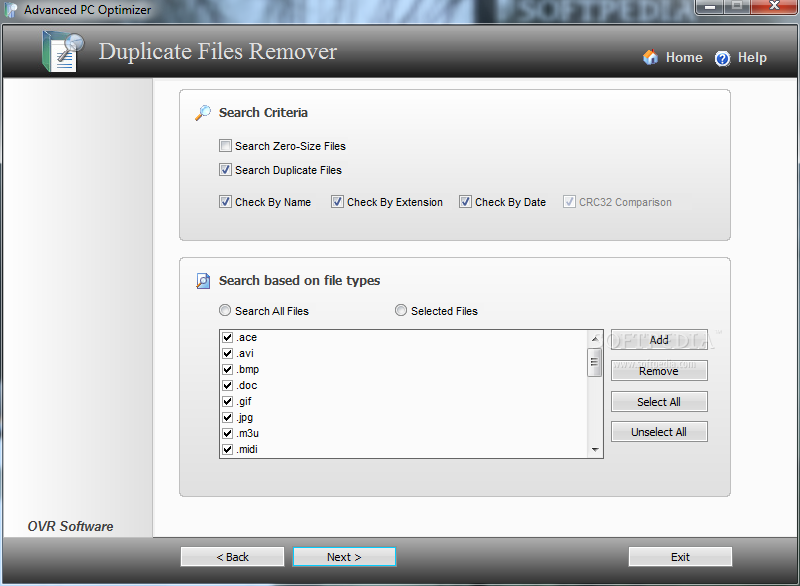Open the Help link text
This screenshot has height=586, width=800.
pos(752,58)
